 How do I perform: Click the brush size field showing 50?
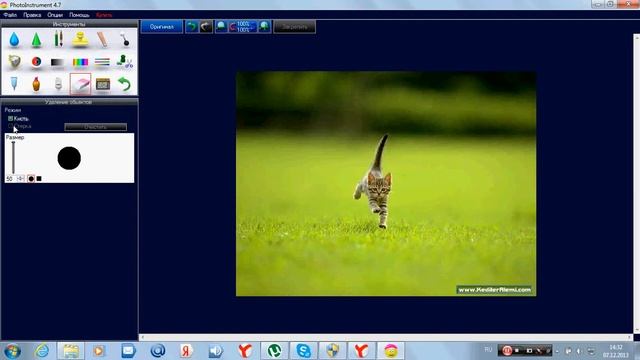[x=10, y=179]
